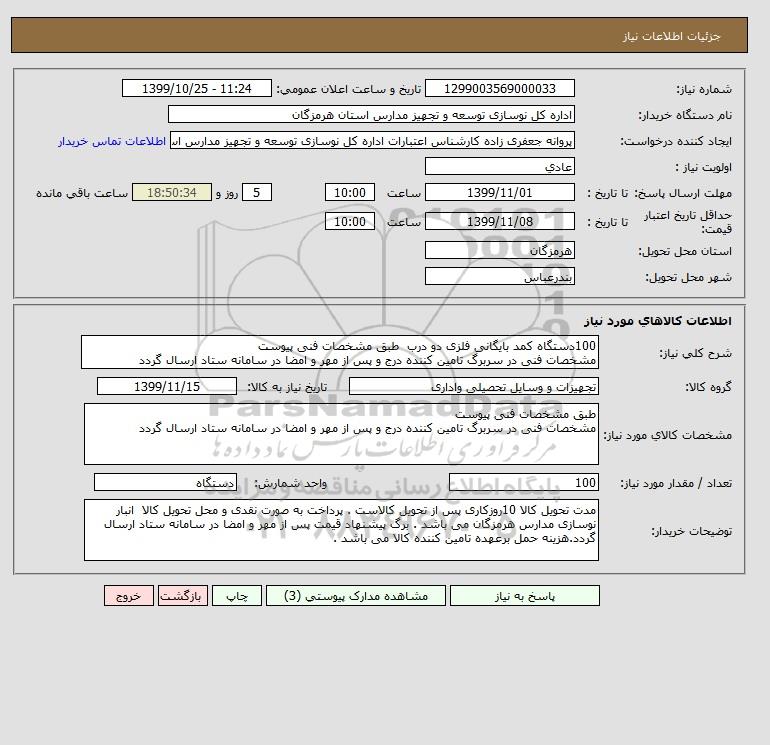Click the 'ایجاد کننده درخواست:' label

676,141
